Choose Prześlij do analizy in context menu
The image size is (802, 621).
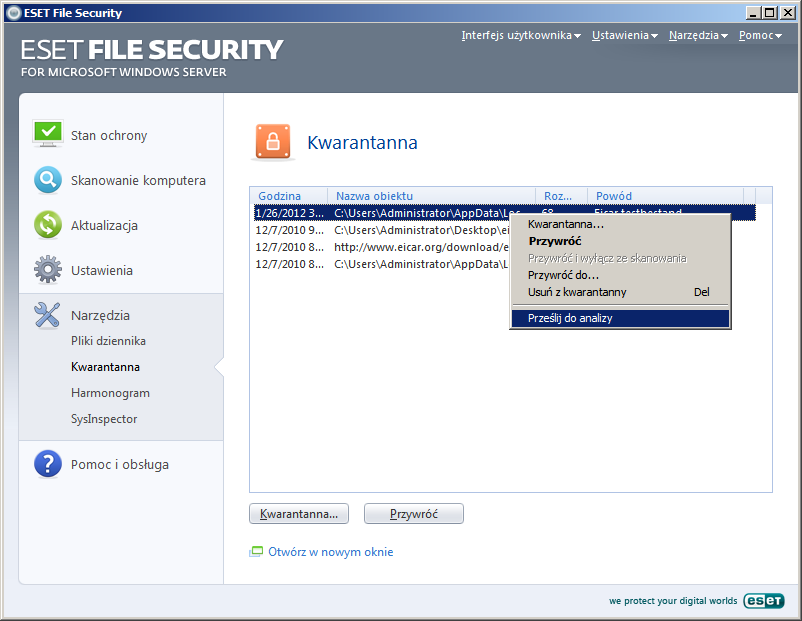620,318
